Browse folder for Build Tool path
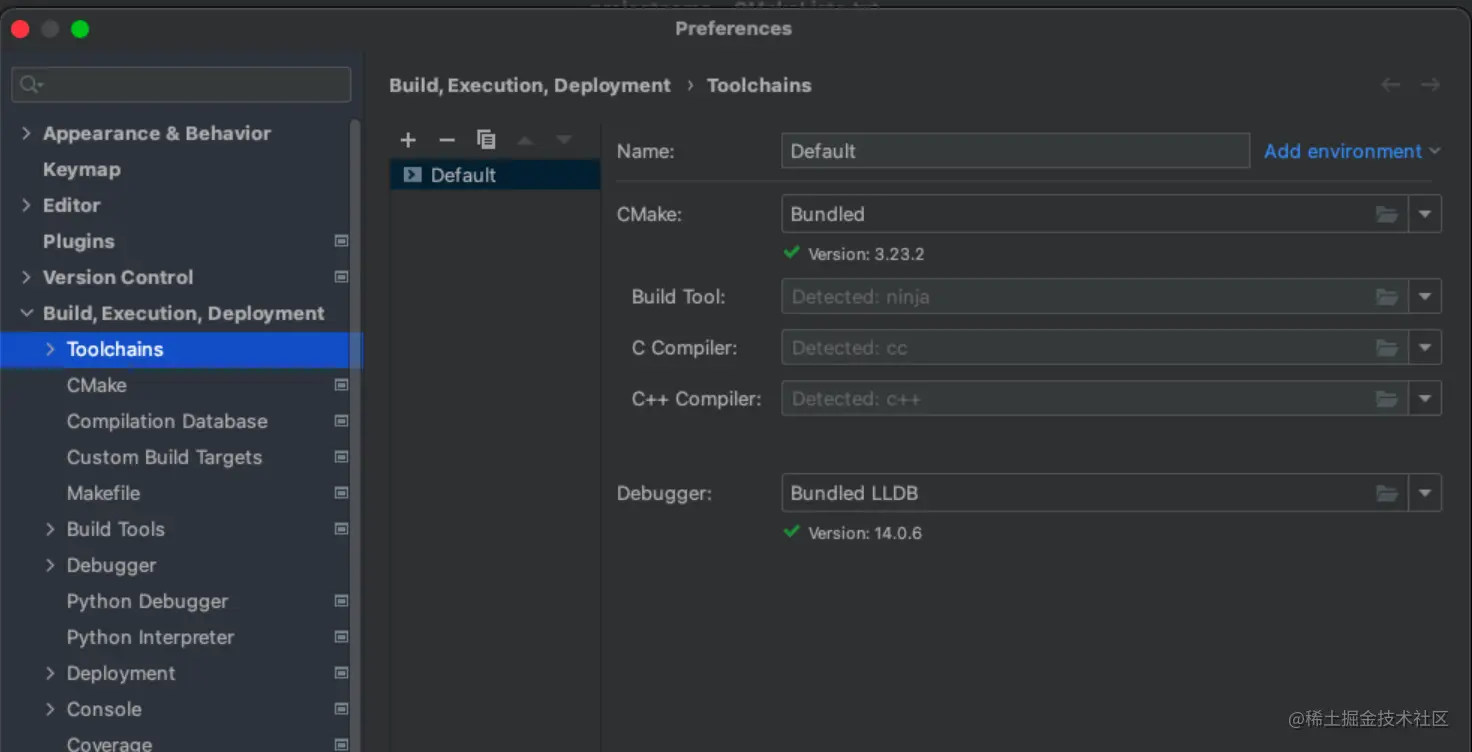1472x752 pixels. tap(1386, 297)
